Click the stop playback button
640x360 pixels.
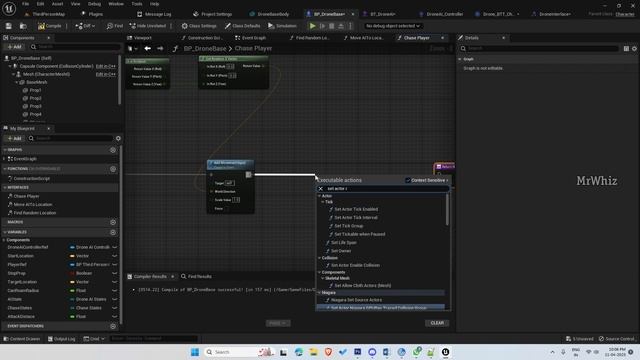tap(331, 26)
